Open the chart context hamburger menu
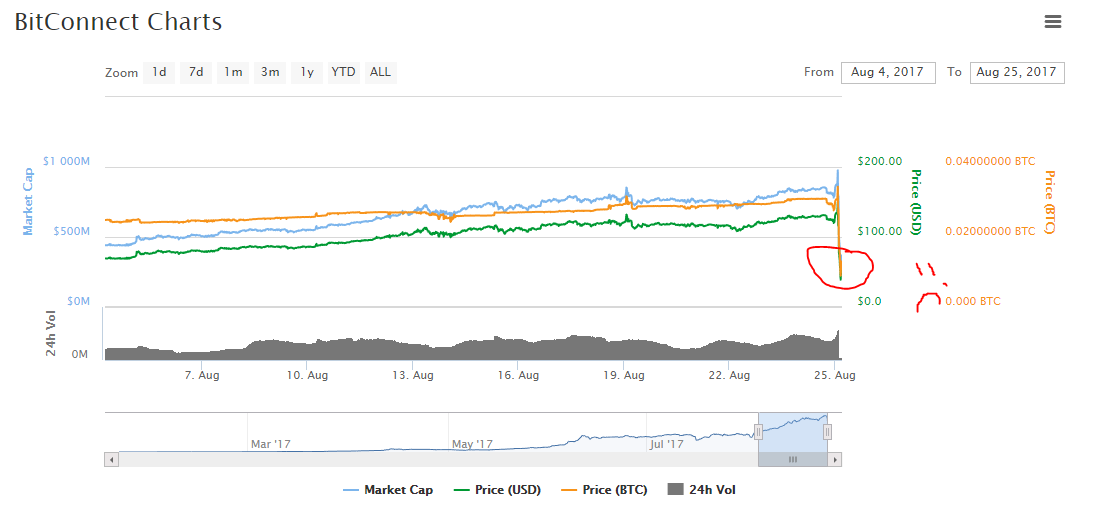This screenshot has width=1109, height=505. (x=1052, y=21)
